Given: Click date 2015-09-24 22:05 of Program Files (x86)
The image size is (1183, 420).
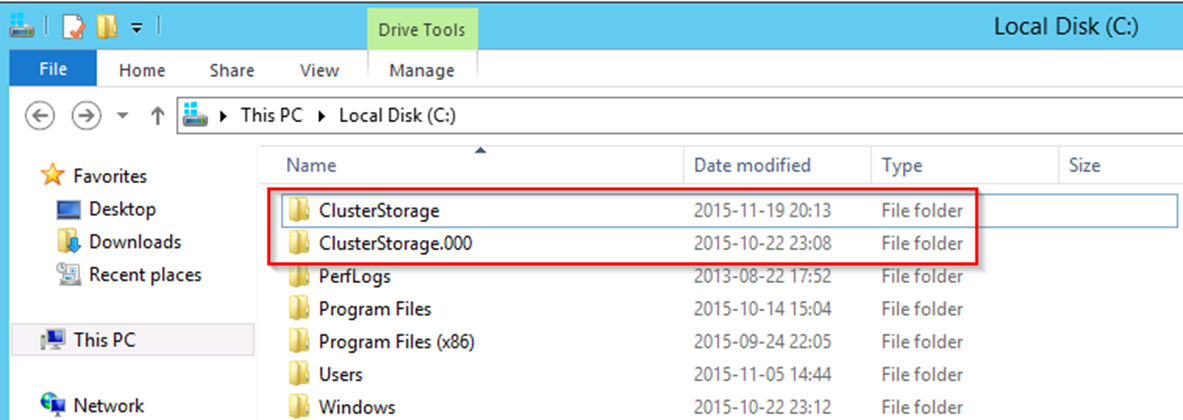Looking at the screenshot, I should coord(762,342).
